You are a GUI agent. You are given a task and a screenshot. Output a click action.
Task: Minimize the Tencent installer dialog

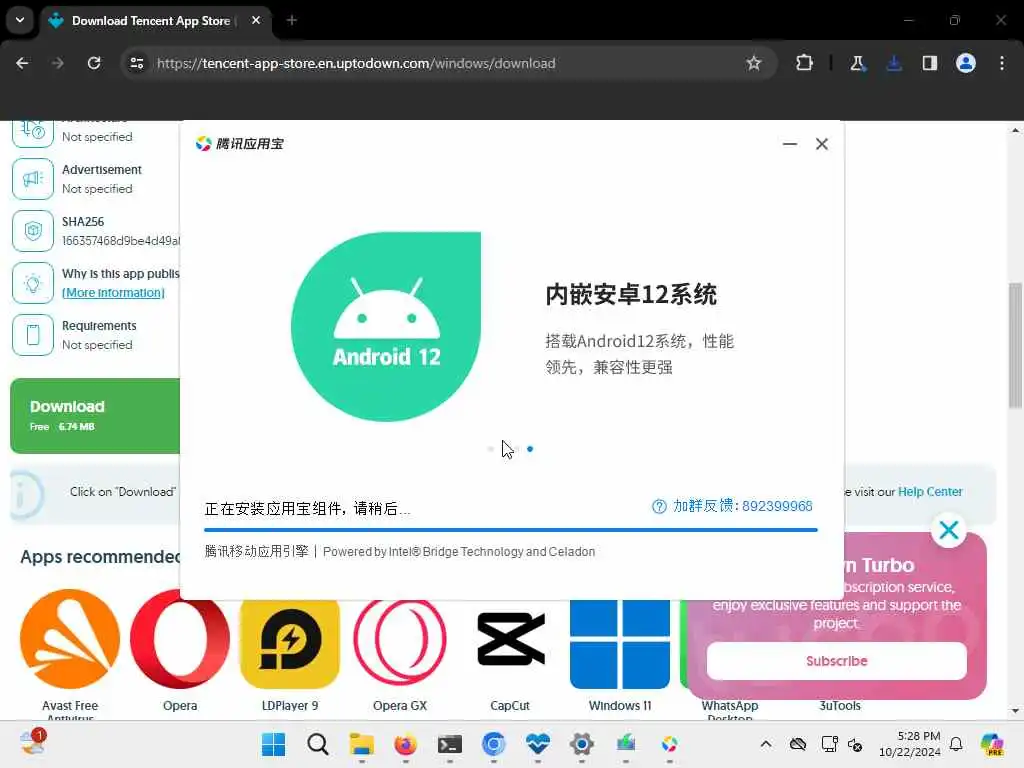click(x=790, y=144)
